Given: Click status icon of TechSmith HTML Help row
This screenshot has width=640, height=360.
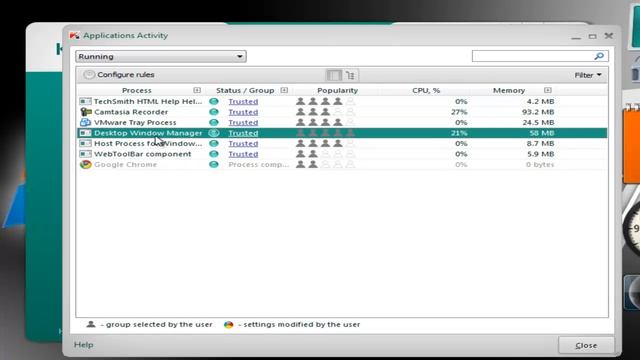Looking at the screenshot, I should [x=213, y=101].
